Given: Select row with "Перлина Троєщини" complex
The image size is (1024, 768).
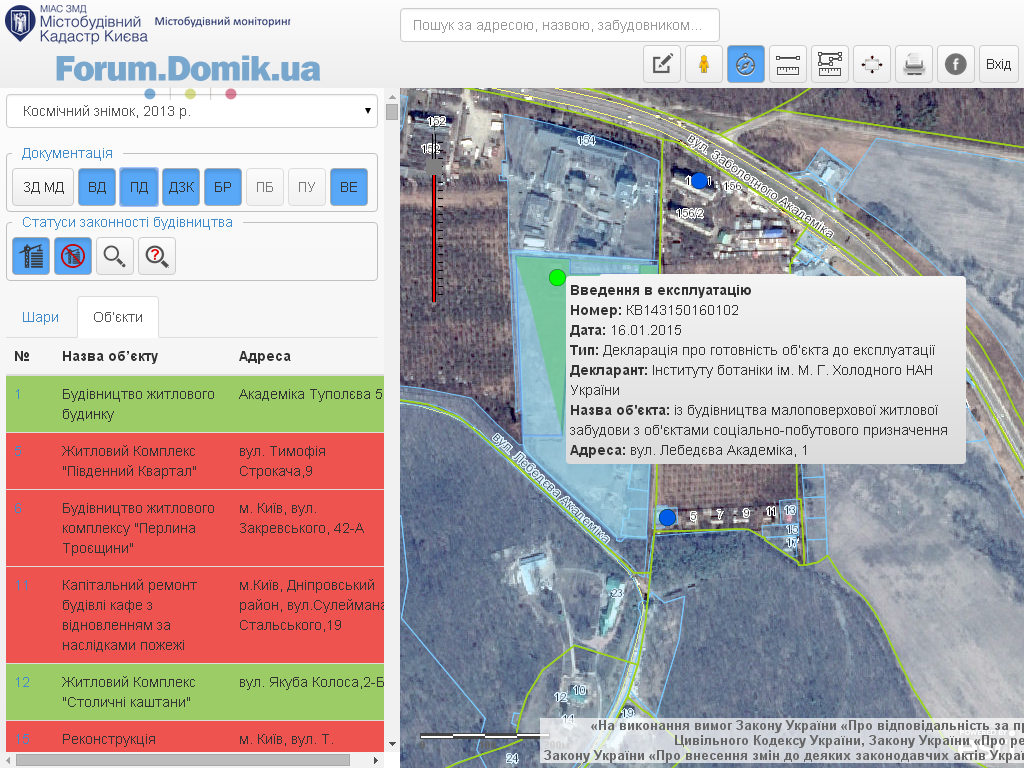Looking at the screenshot, I should 195,528.
